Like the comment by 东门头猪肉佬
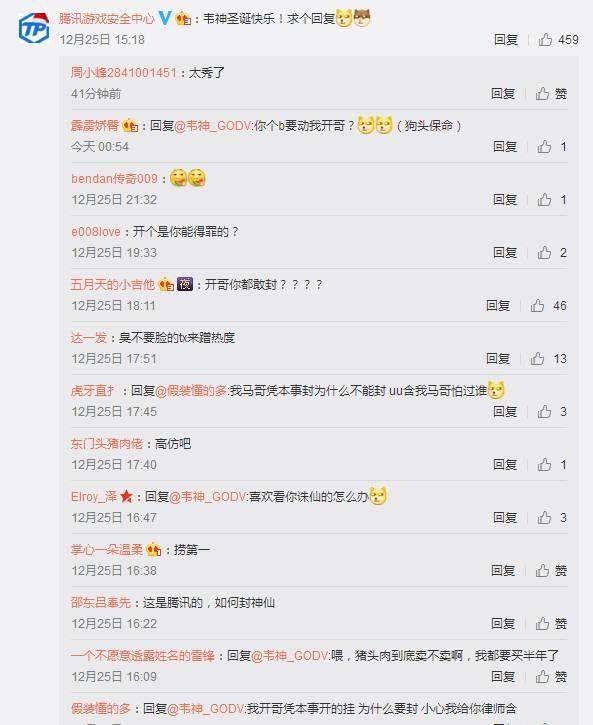Image resolution: width=593 pixels, height=725 pixels. tap(552, 465)
